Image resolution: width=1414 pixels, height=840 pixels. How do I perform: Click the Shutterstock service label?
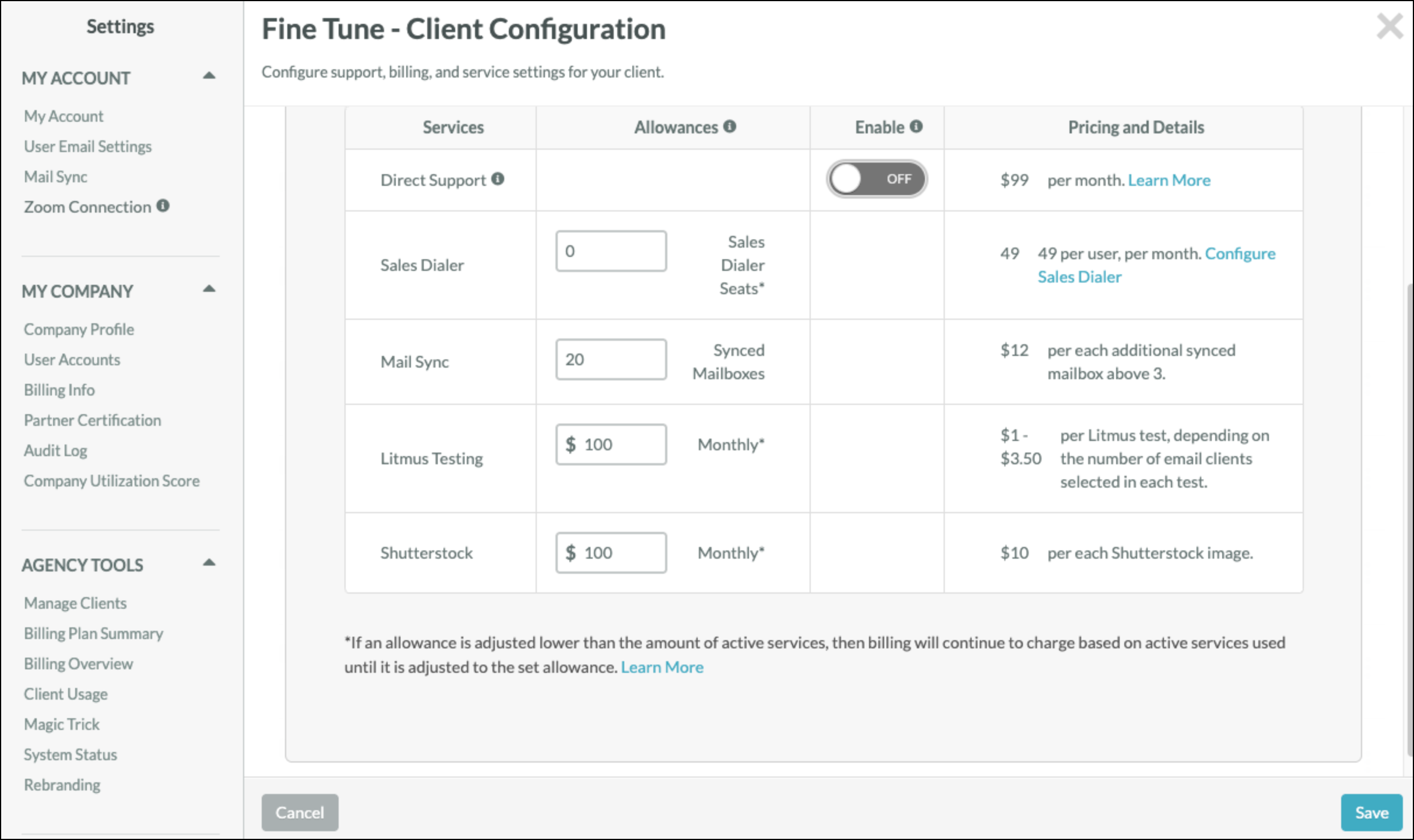(427, 553)
